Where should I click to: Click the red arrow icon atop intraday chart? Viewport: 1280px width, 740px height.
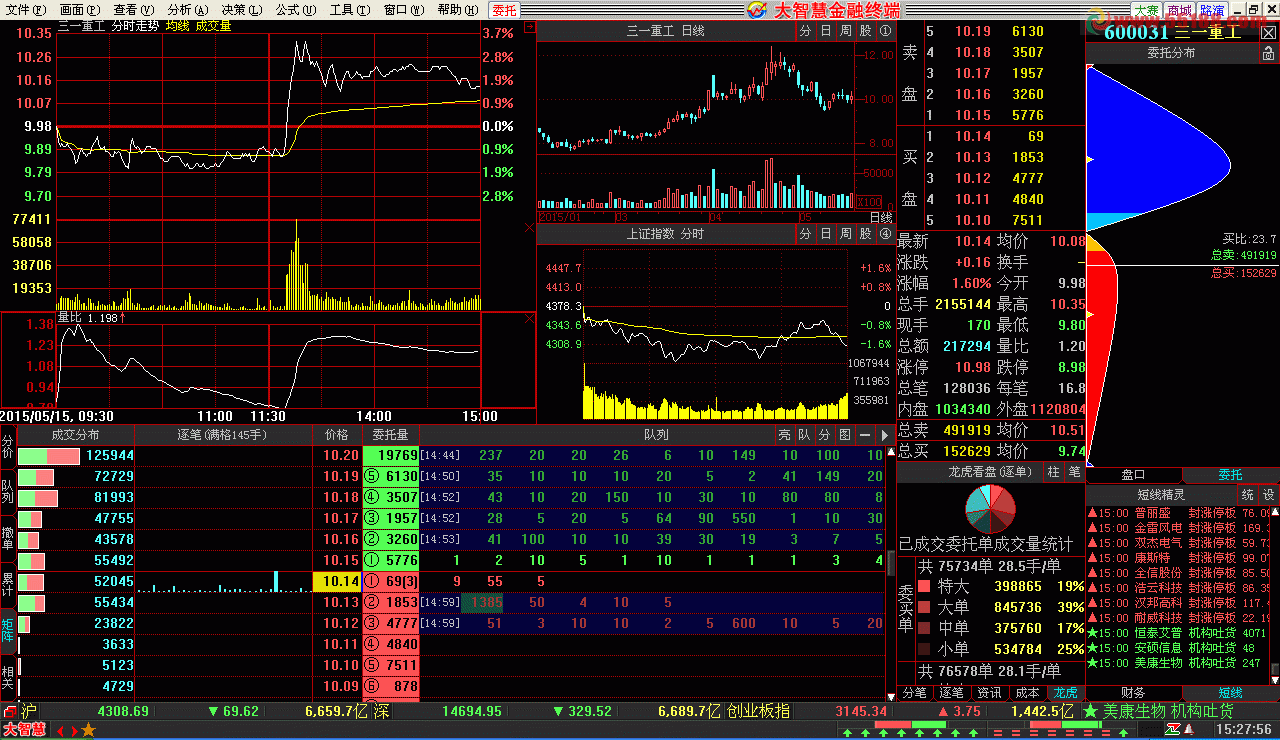point(530,28)
